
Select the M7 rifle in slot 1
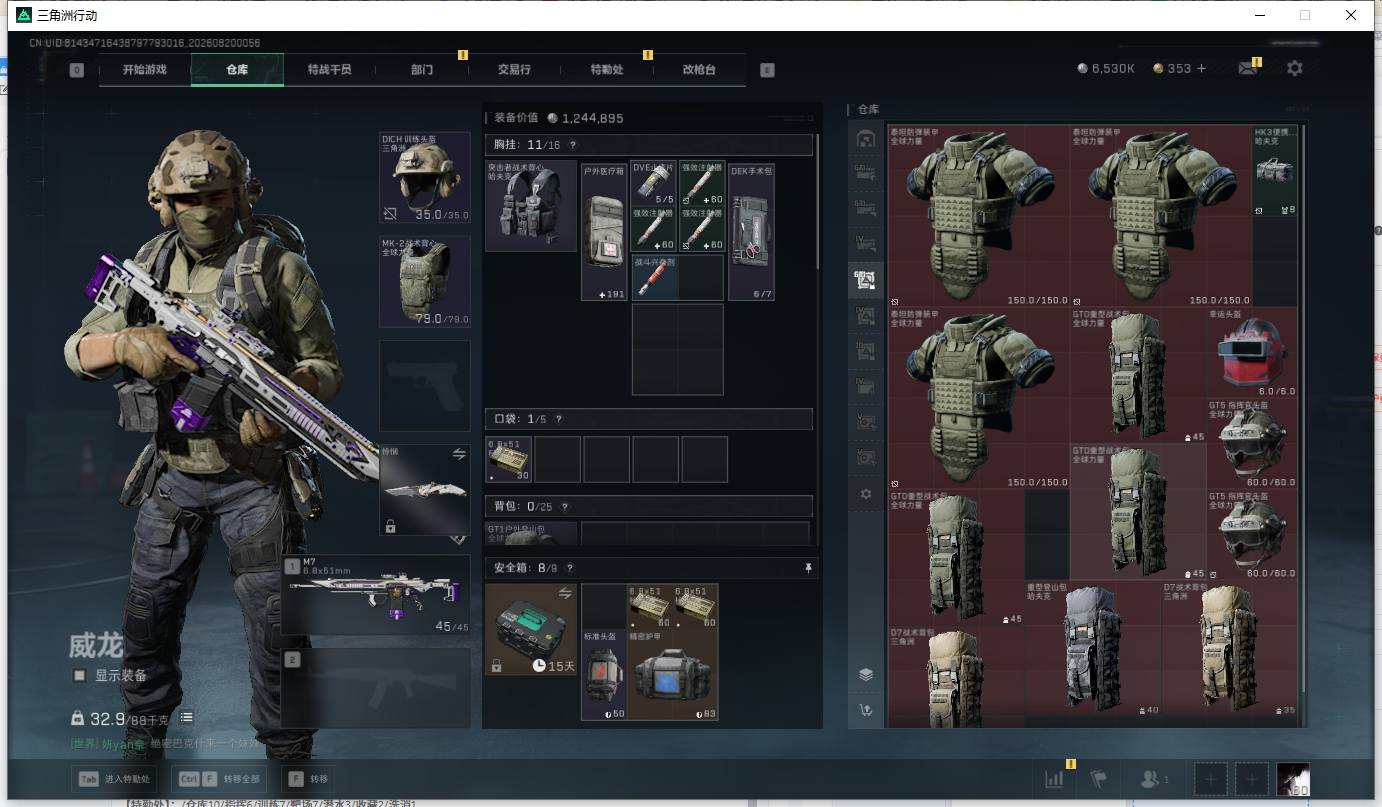[x=375, y=595]
